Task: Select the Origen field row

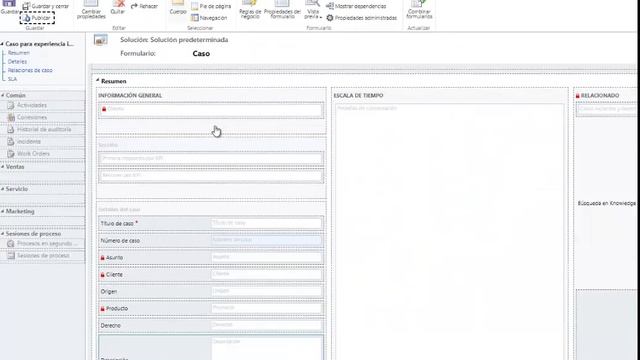Action: point(211,291)
